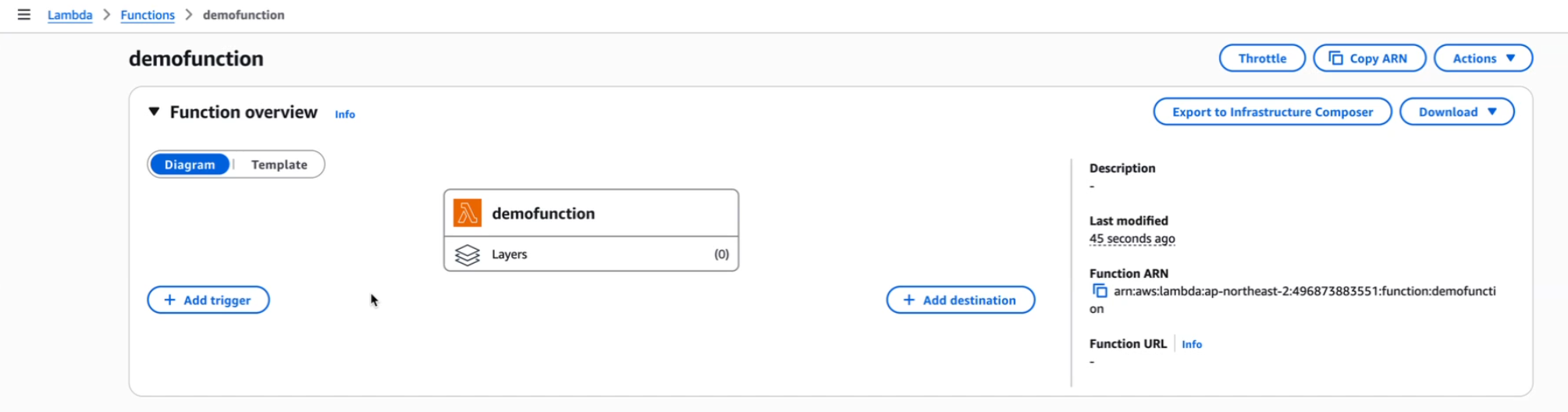Viewport: 1568px width, 412px height.
Task: Click Export to Infrastructure Composer
Action: click(1271, 112)
